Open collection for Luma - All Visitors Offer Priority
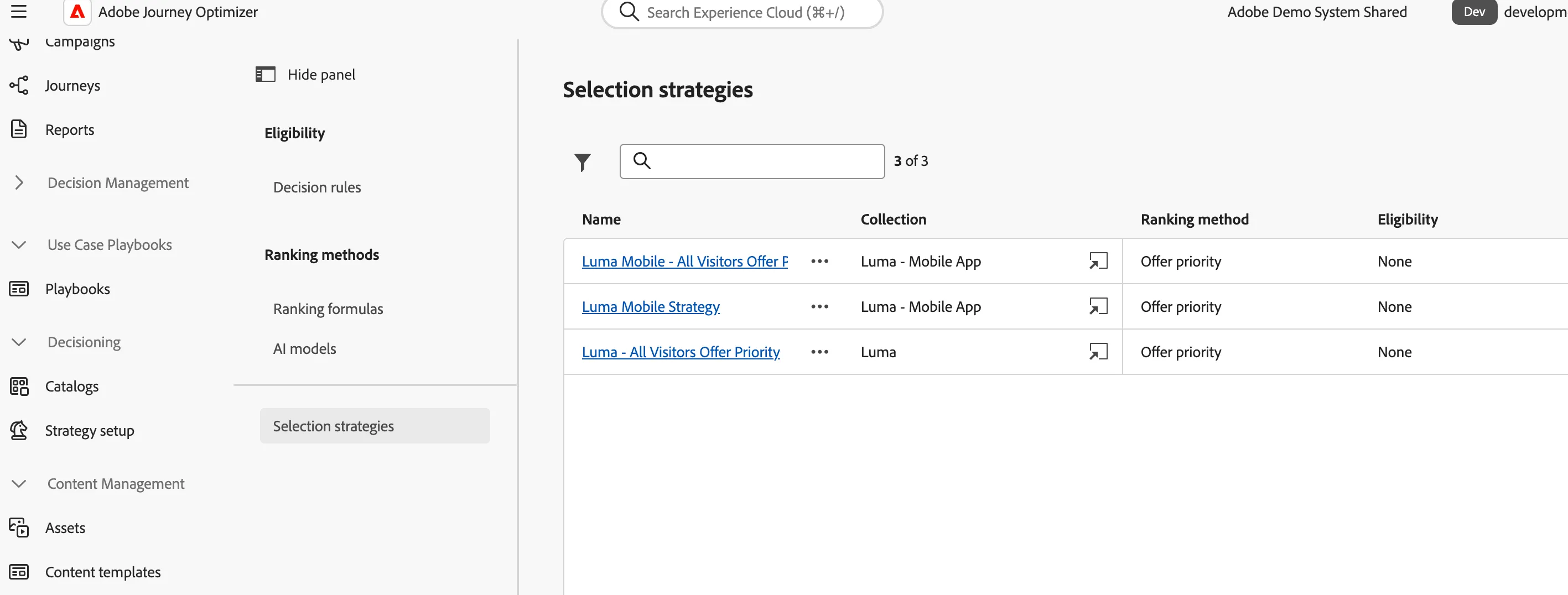 [x=1098, y=352]
